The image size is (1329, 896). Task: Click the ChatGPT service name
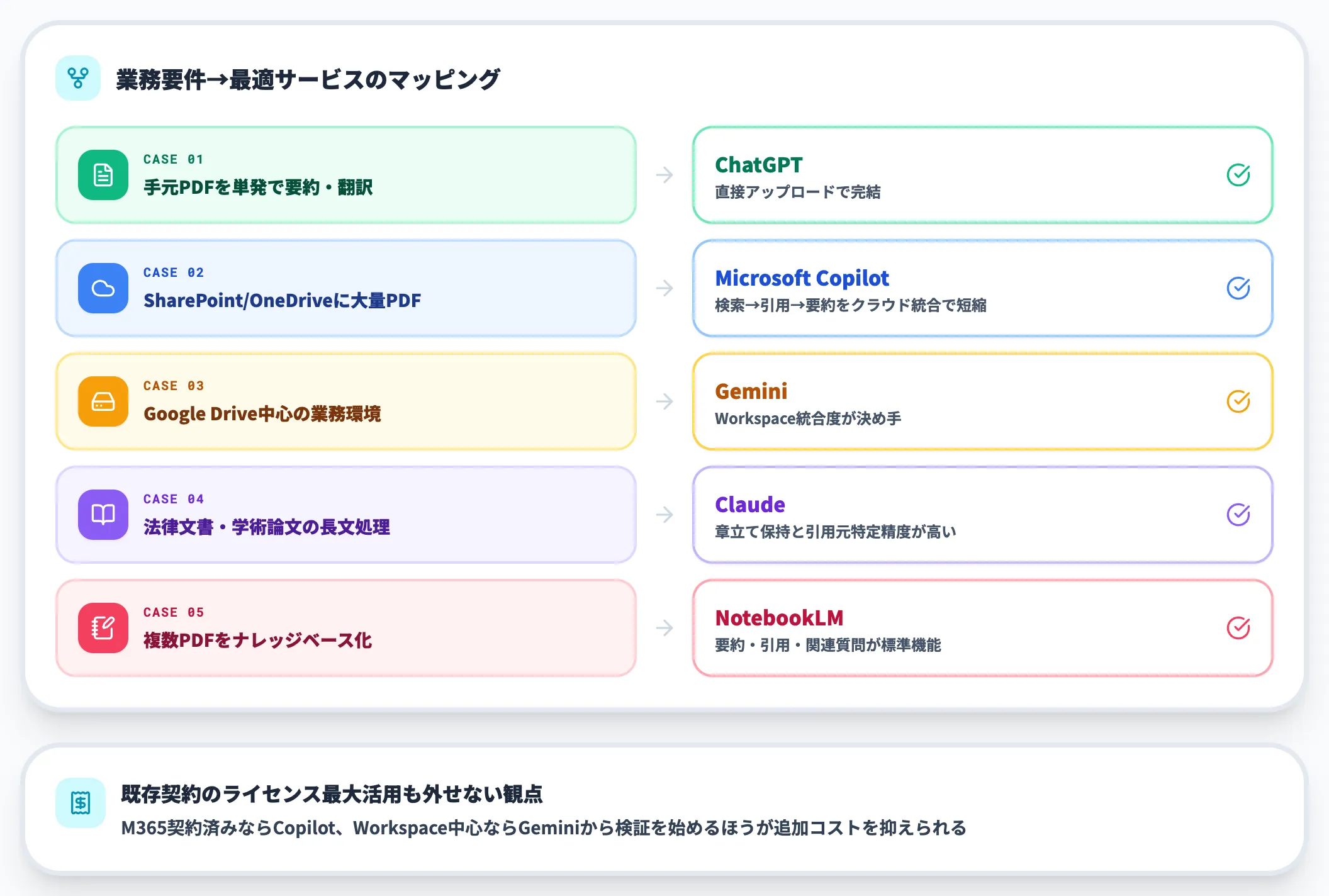759,164
